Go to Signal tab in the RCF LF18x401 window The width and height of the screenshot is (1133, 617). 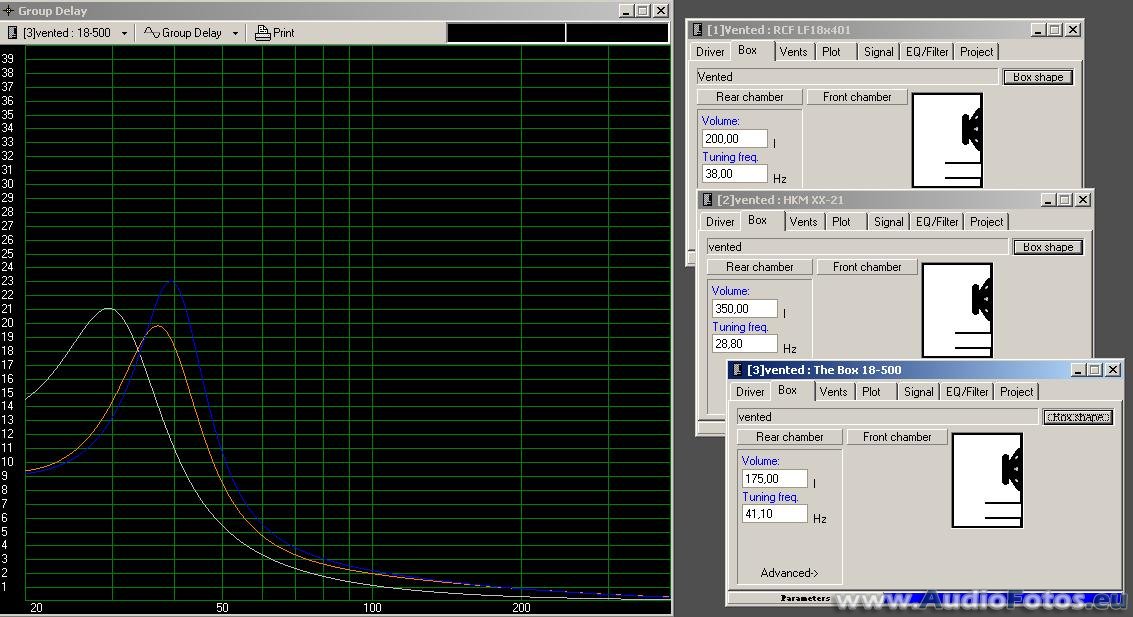click(x=879, y=51)
